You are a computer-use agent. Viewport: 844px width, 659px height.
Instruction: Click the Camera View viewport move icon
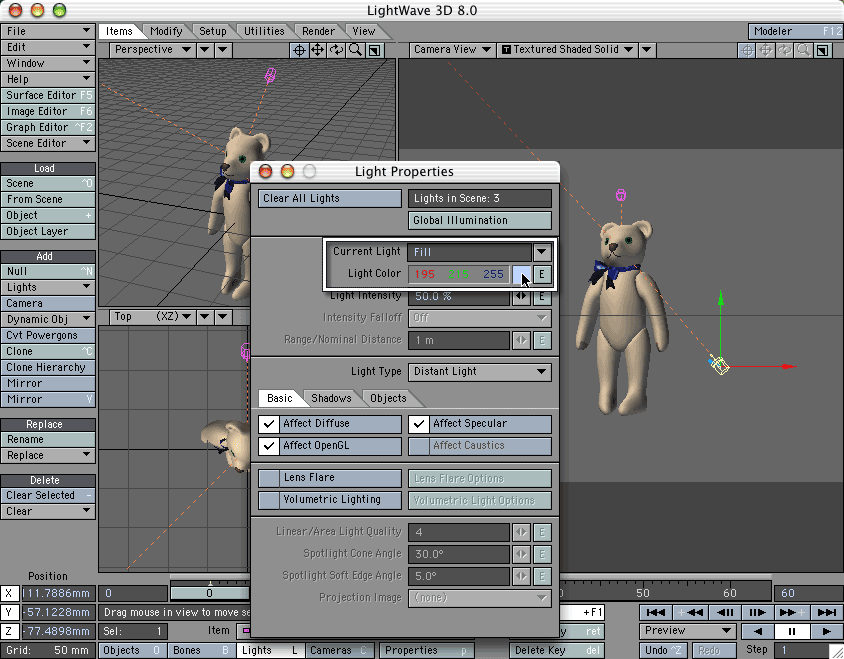point(765,50)
